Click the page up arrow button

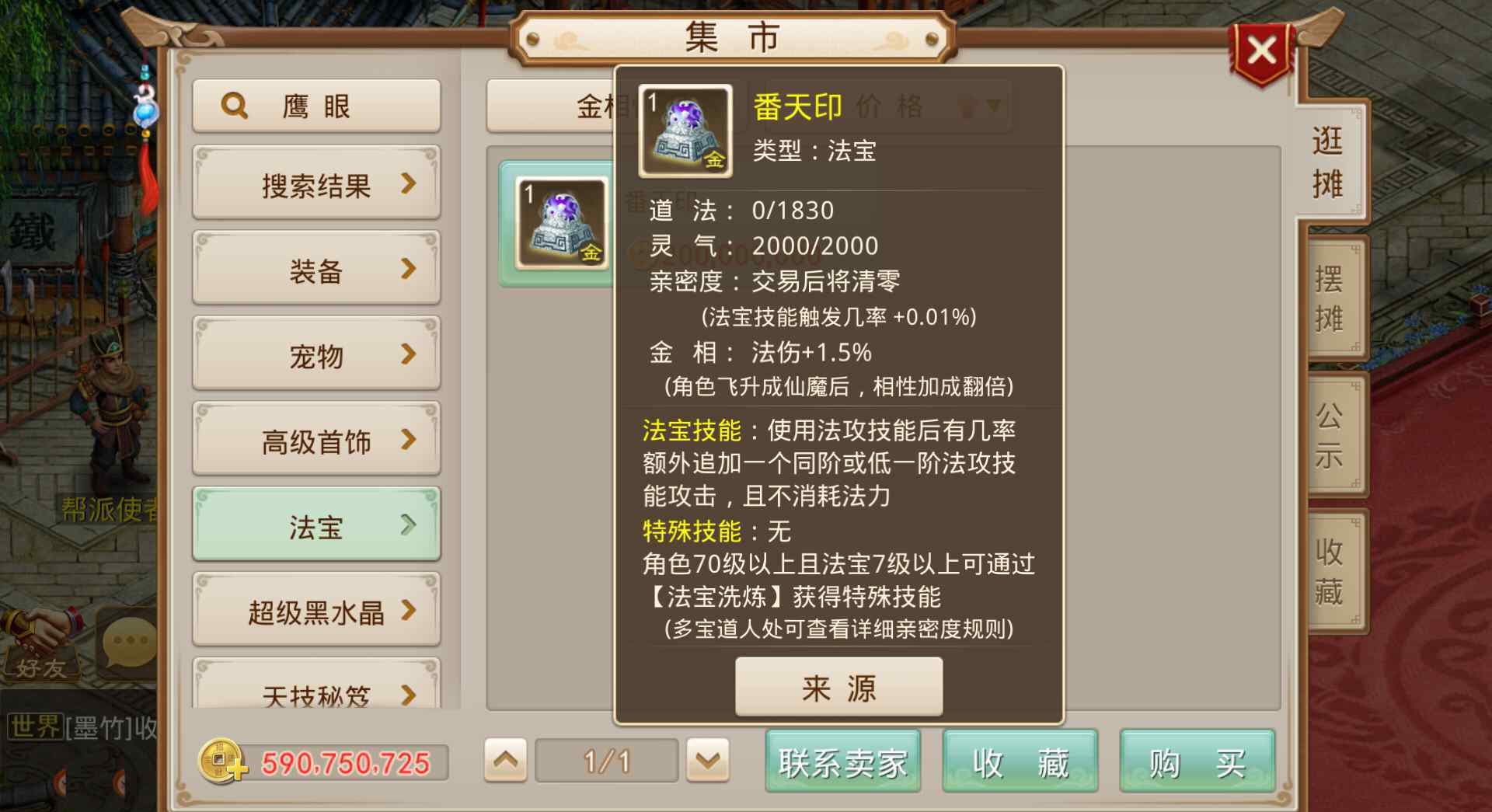(x=506, y=760)
